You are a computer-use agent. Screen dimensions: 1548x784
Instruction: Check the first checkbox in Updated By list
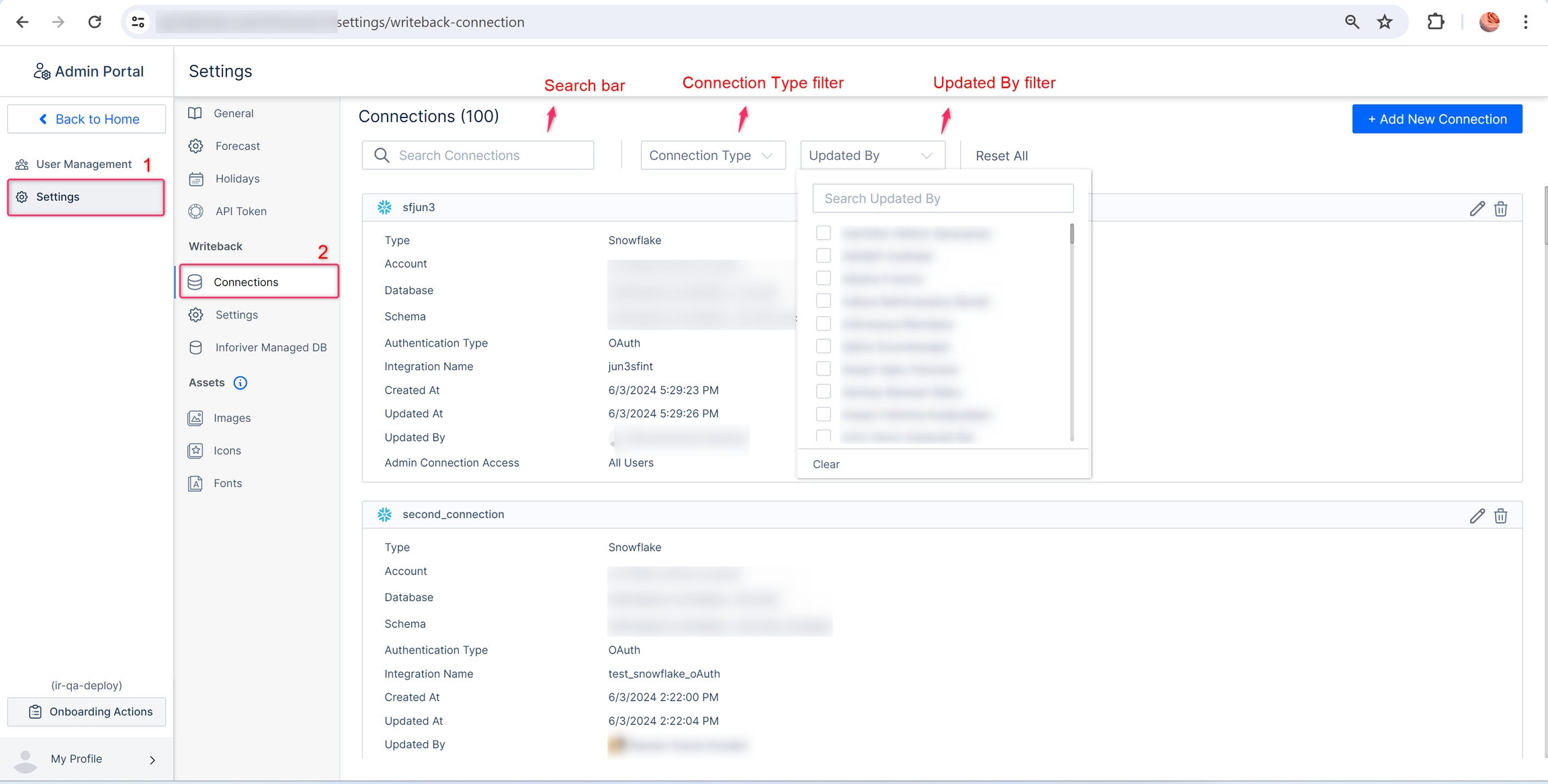tap(823, 233)
